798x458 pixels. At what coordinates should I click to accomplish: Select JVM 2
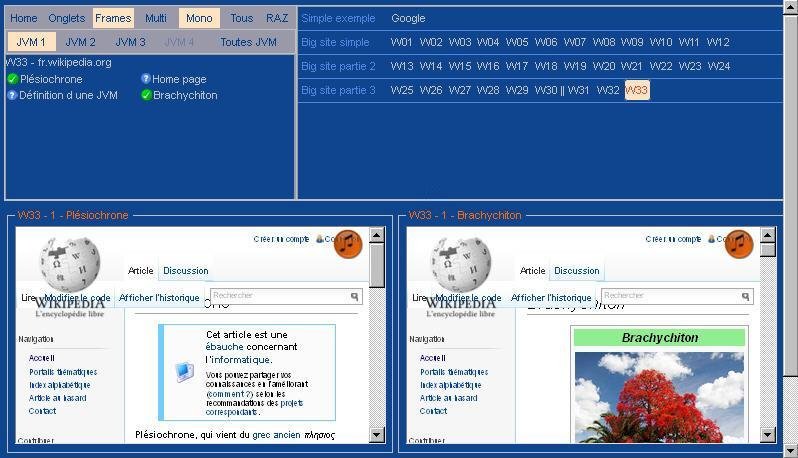click(80, 42)
